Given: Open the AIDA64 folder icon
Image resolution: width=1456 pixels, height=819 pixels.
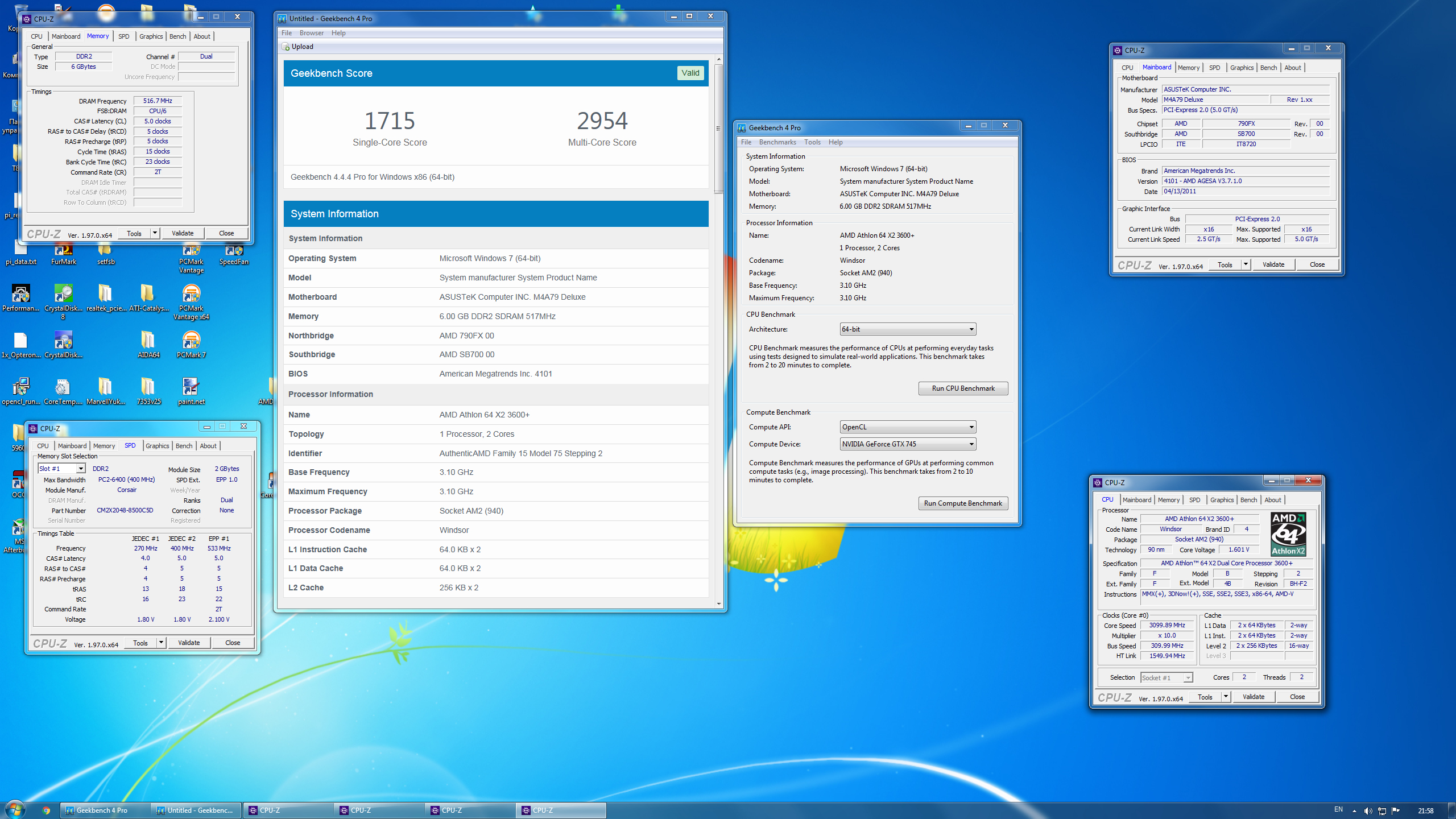Looking at the screenshot, I should tap(148, 345).
